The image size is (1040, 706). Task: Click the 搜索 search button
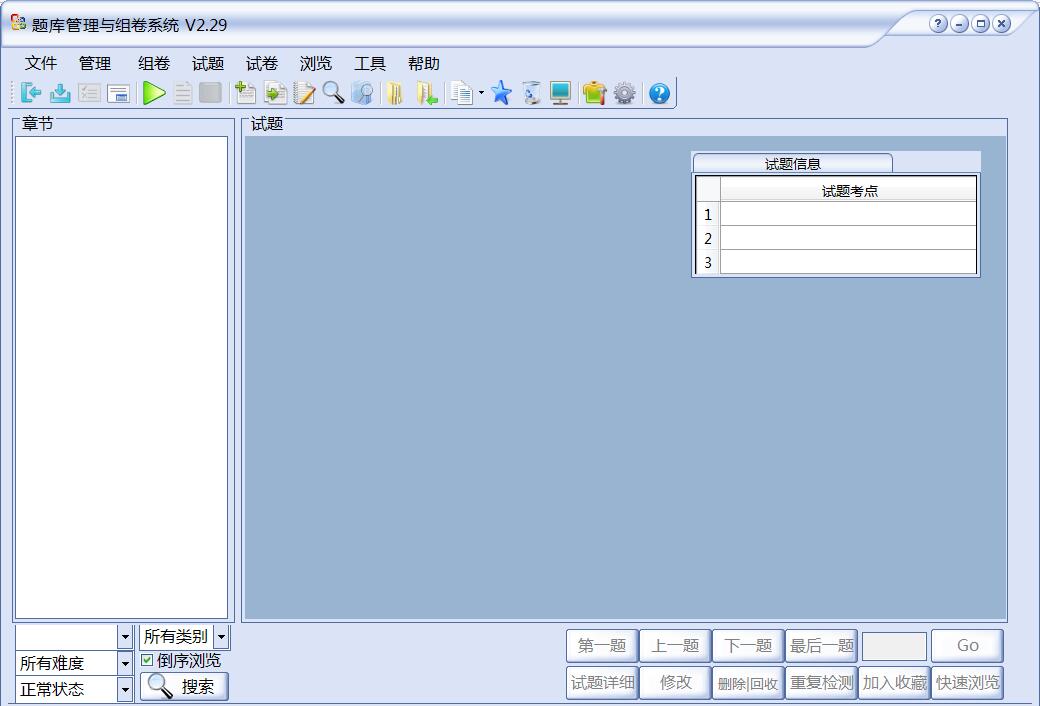click(183, 687)
